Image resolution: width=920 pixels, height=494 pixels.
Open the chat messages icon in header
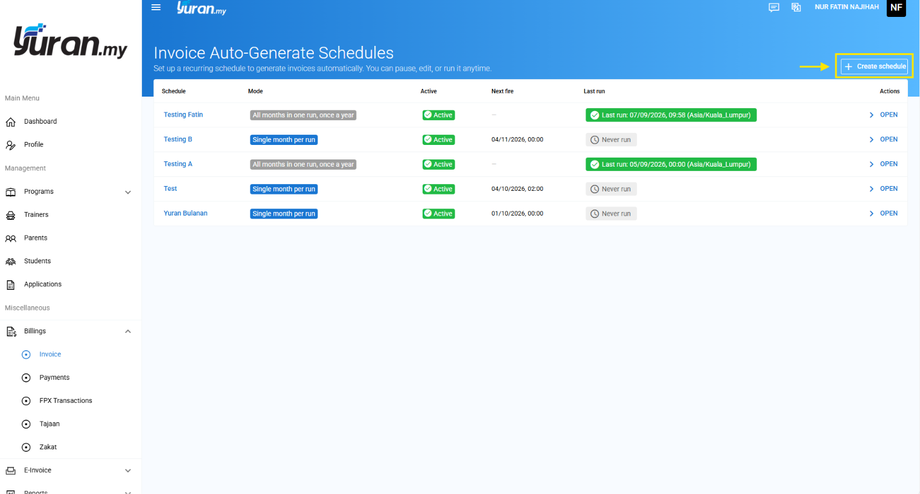coord(774,8)
